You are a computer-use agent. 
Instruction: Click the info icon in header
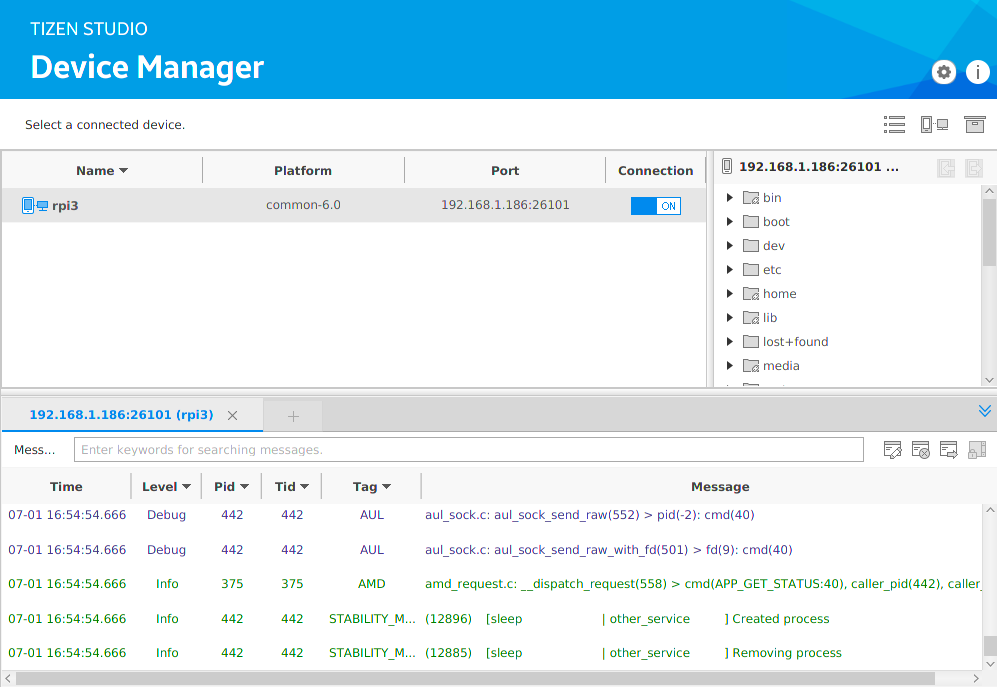[x=976, y=72]
